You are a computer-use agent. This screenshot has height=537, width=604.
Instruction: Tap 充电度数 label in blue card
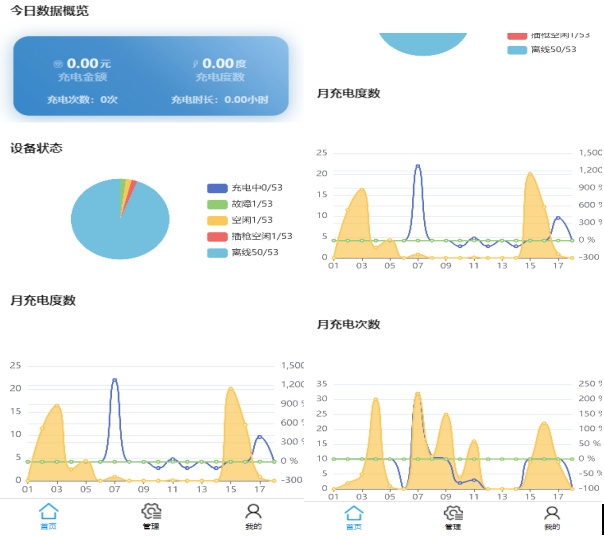coord(220,77)
